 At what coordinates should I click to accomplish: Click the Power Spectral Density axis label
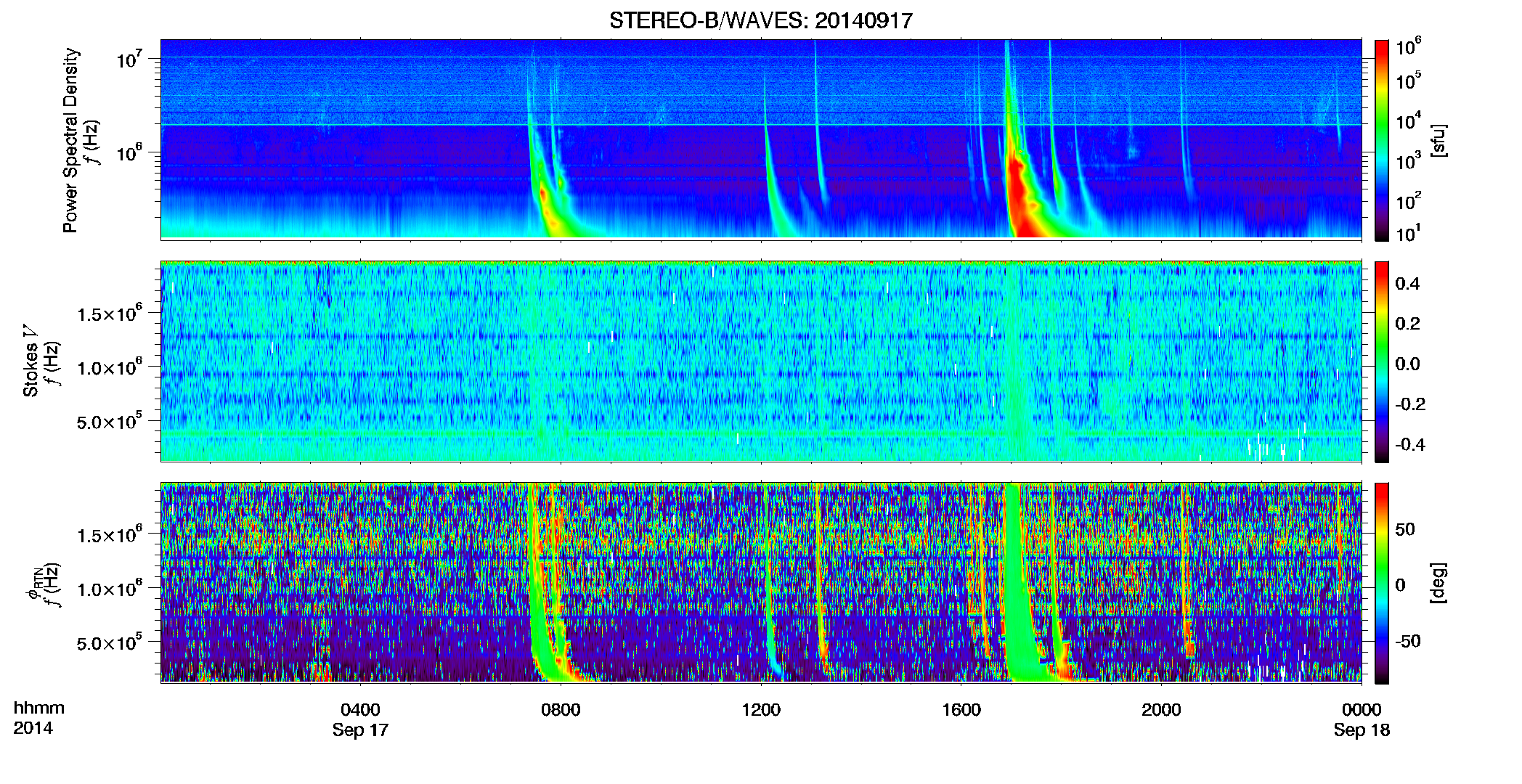(70, 140)
